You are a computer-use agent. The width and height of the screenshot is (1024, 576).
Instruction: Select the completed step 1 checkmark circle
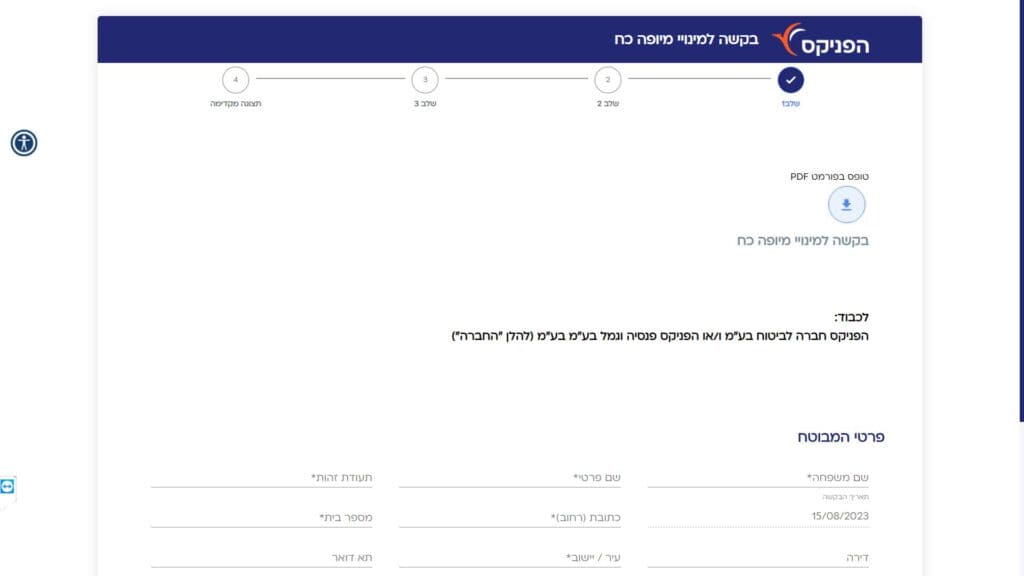790,80
